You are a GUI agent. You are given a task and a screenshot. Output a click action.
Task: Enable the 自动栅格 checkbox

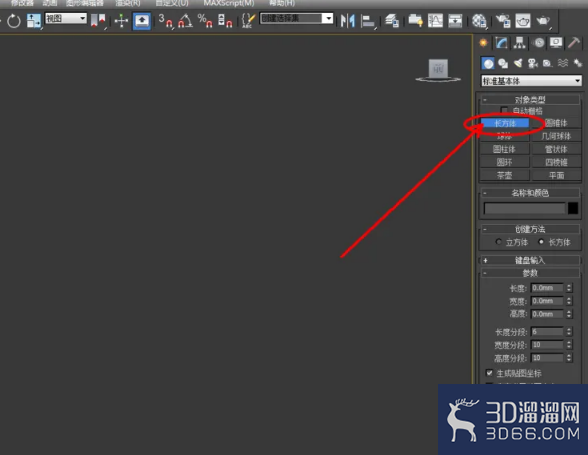pos(504,111)
